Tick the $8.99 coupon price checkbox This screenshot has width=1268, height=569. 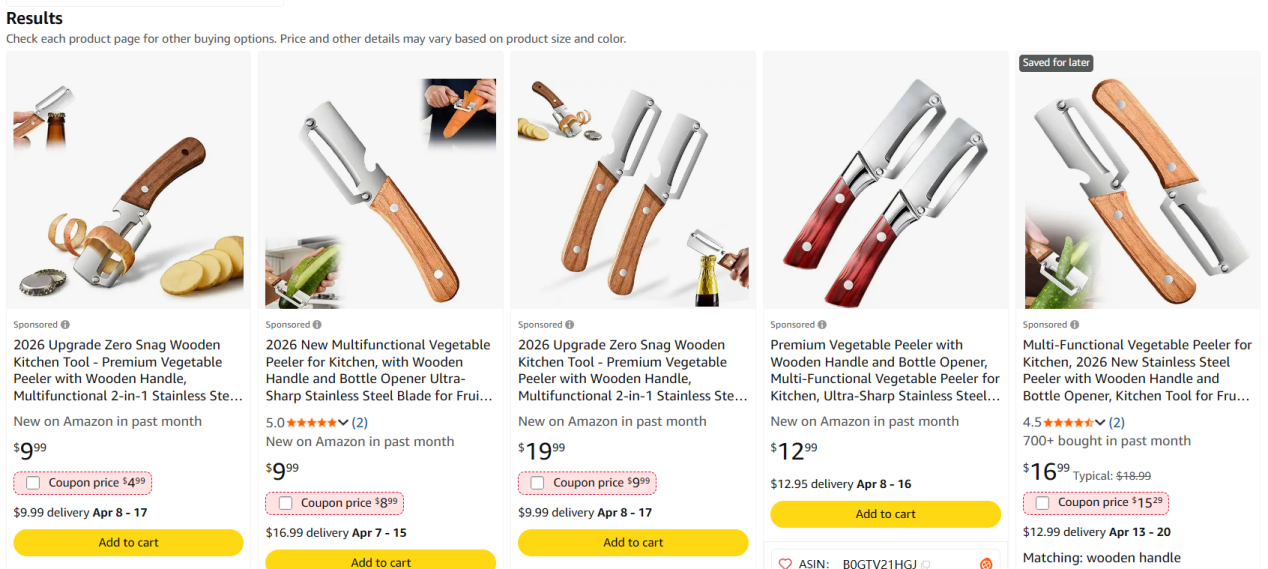[285, 503]
